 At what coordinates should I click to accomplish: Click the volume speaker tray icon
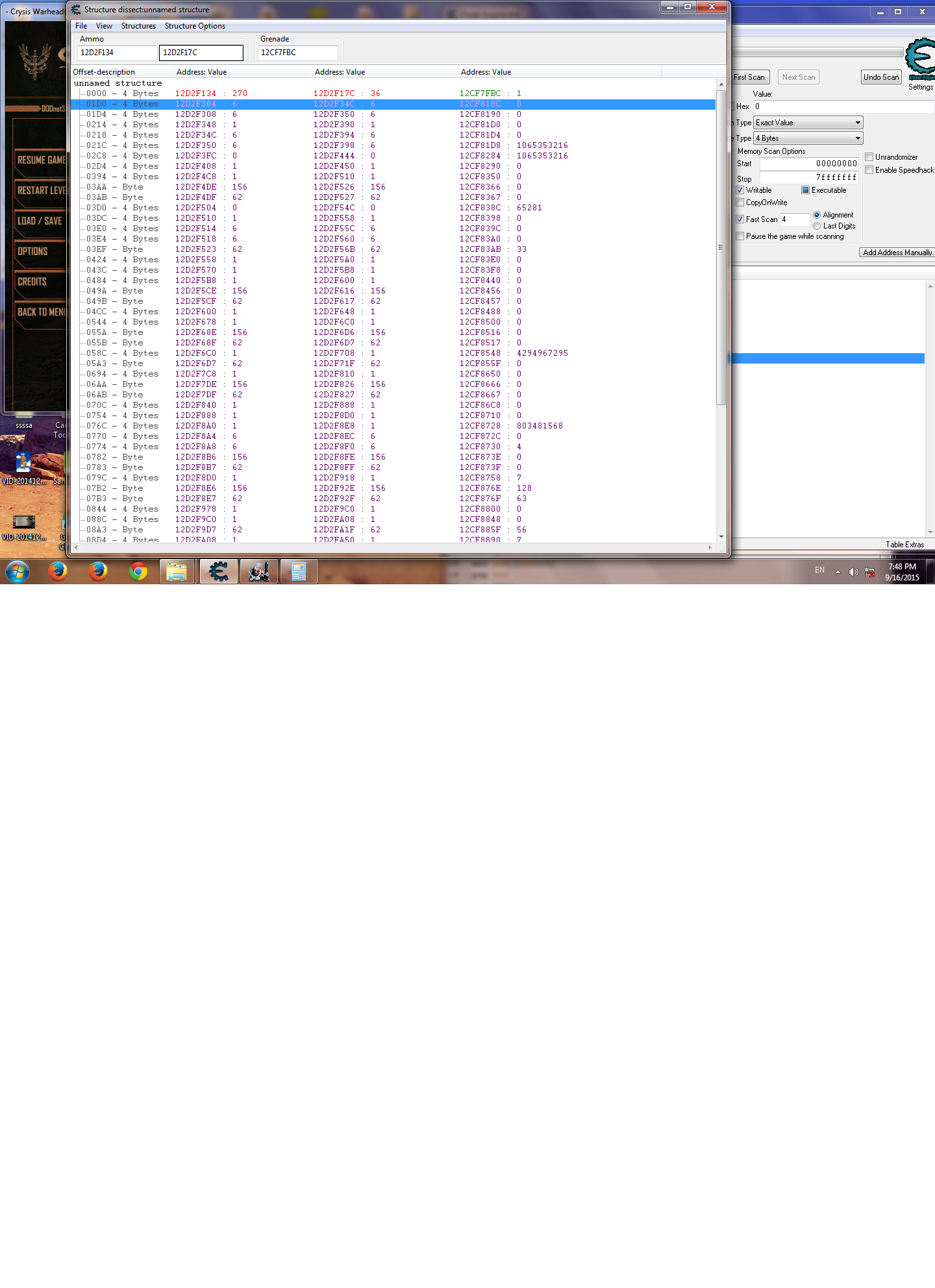coord(853,572)
